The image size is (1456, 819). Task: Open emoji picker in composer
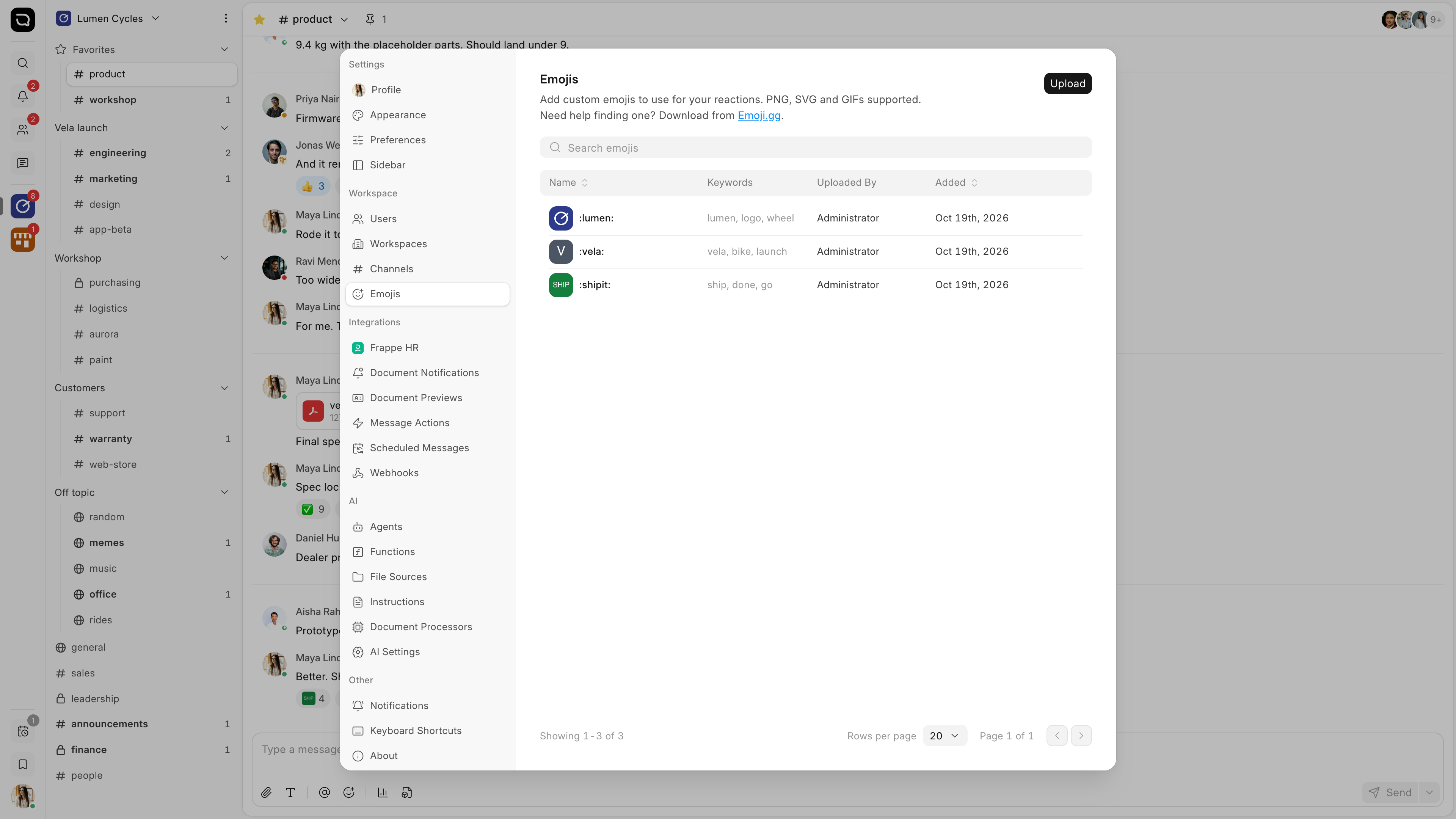pyautogui.click(x=349, y=792)
